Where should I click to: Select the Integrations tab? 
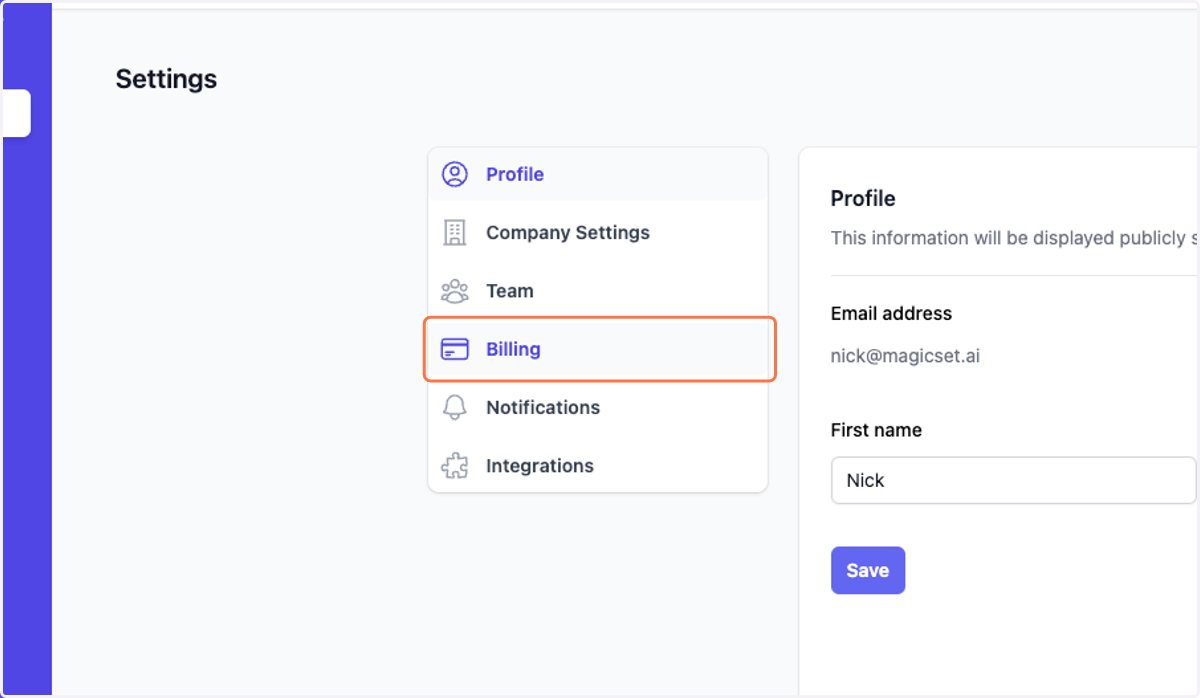[598, 466]
